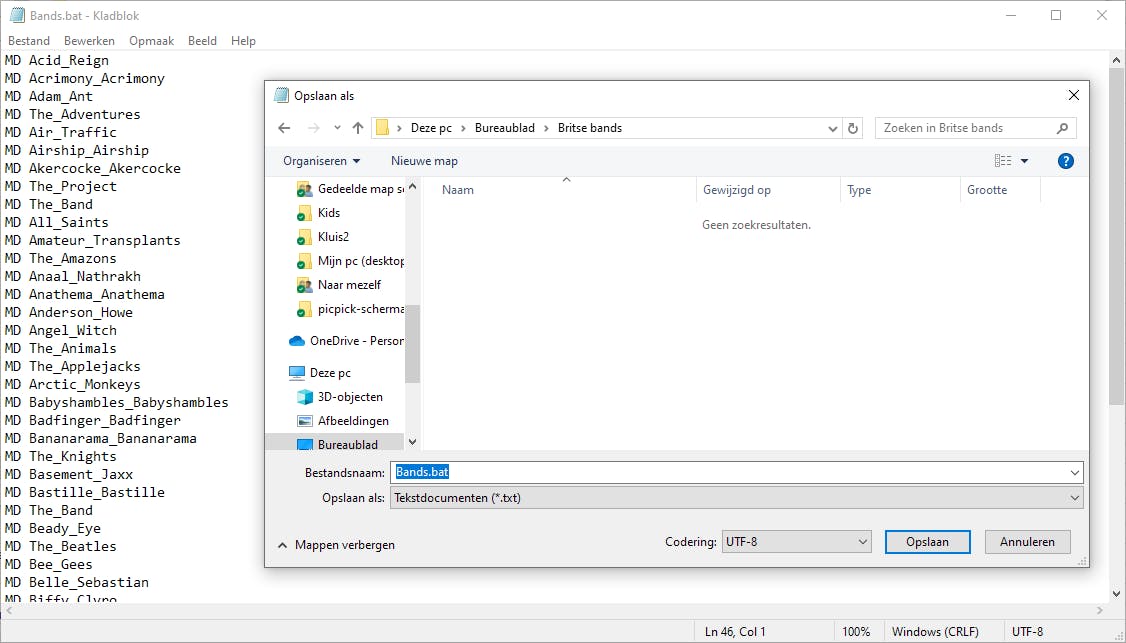Select the picpick folder icon

304,309
